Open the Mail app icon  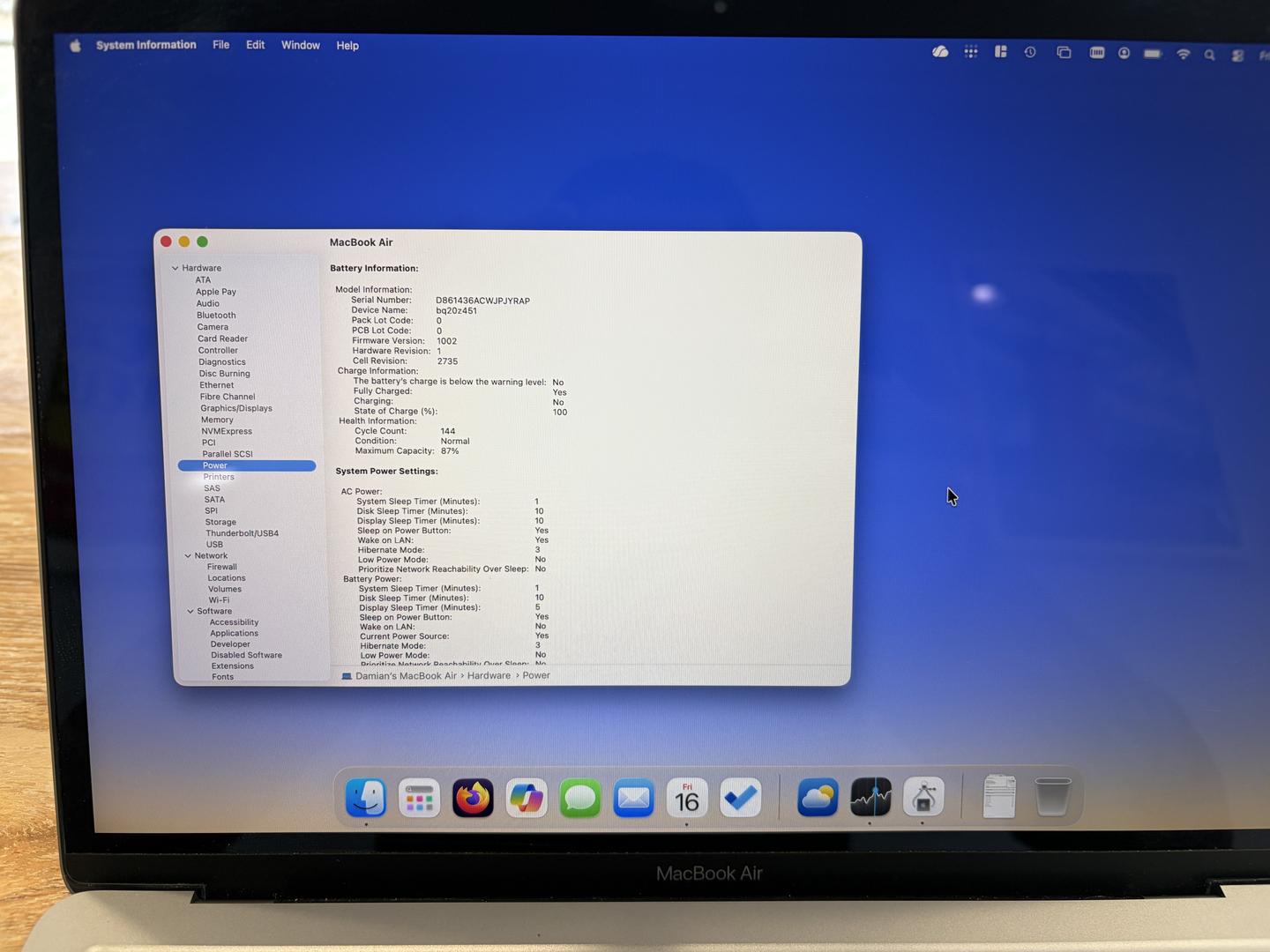(x=633, y=799)
